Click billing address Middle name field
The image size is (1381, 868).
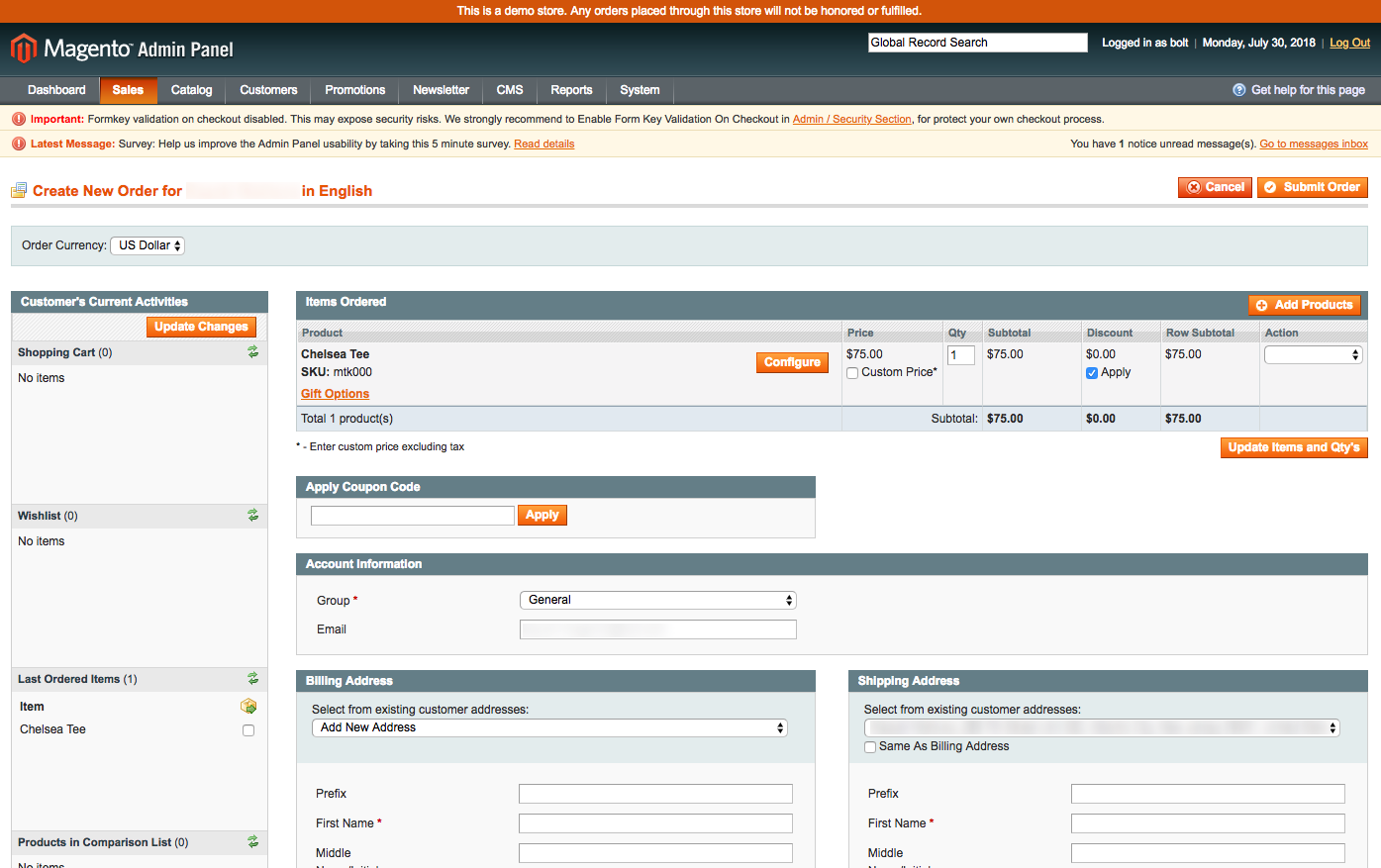655,853
